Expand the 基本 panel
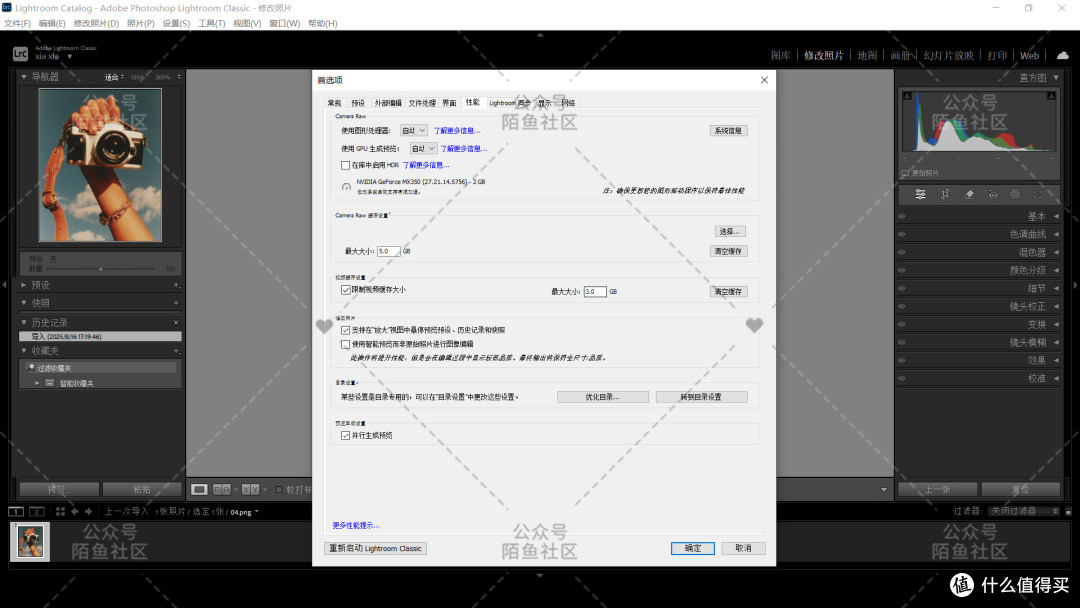Viewport: 1080px width, 608px height. coord(1056,216)
